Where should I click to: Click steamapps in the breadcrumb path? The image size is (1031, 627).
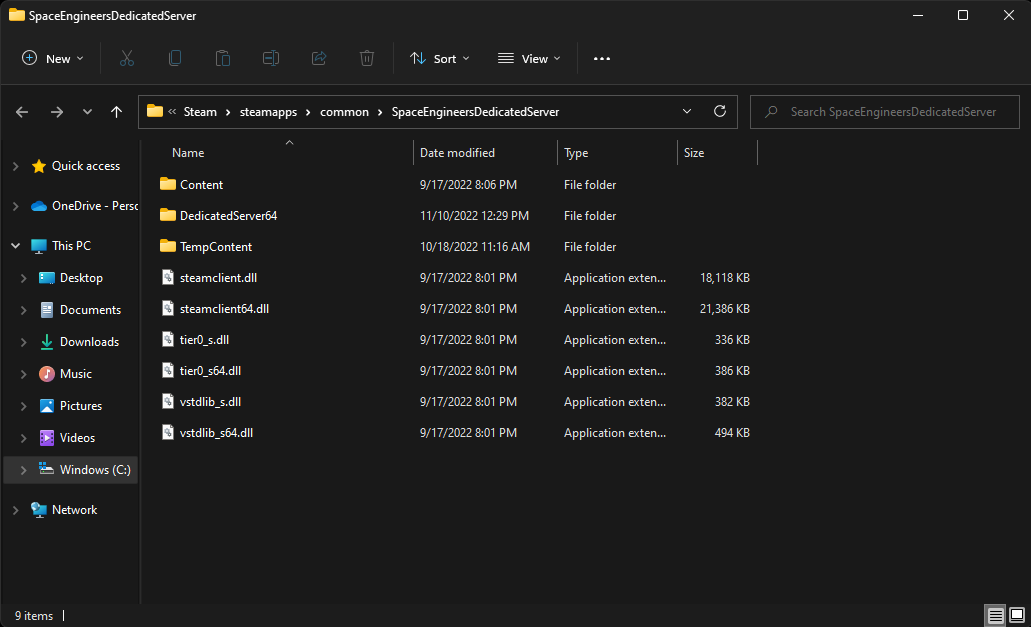click(268, 112)
